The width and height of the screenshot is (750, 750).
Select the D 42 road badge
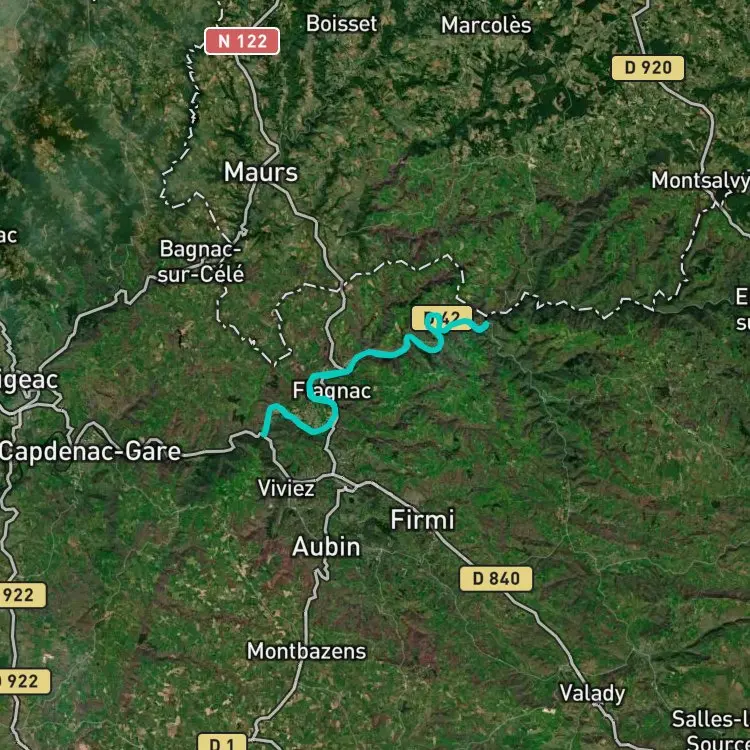442,318
